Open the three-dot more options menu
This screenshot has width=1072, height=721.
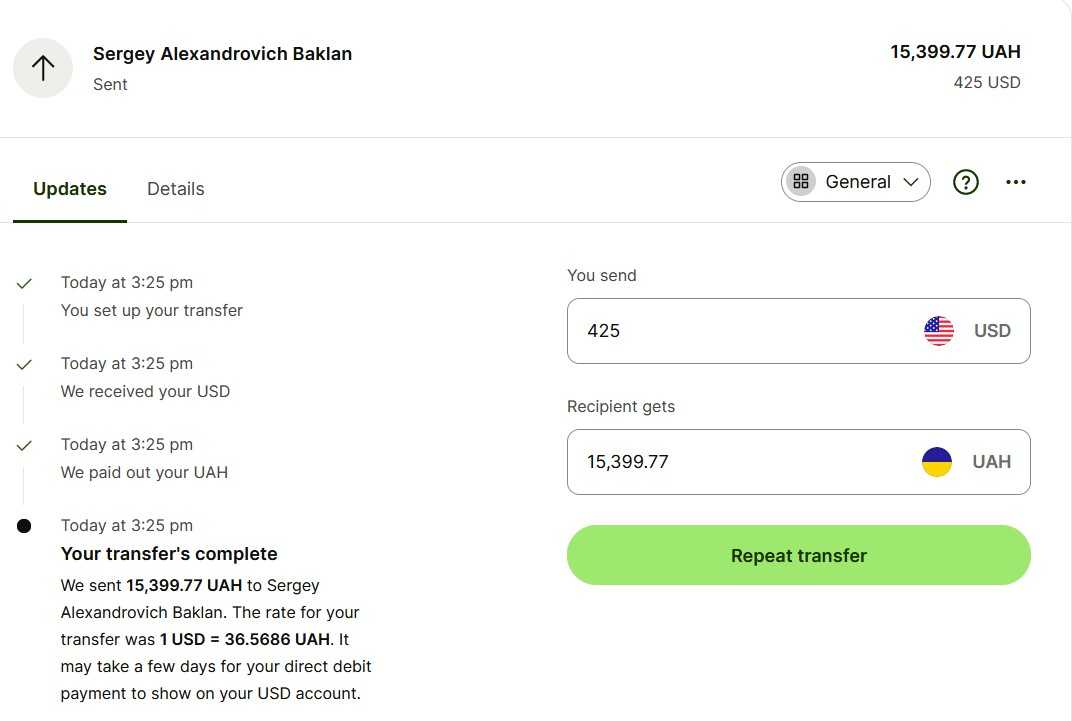click(x=1016, y=182)
